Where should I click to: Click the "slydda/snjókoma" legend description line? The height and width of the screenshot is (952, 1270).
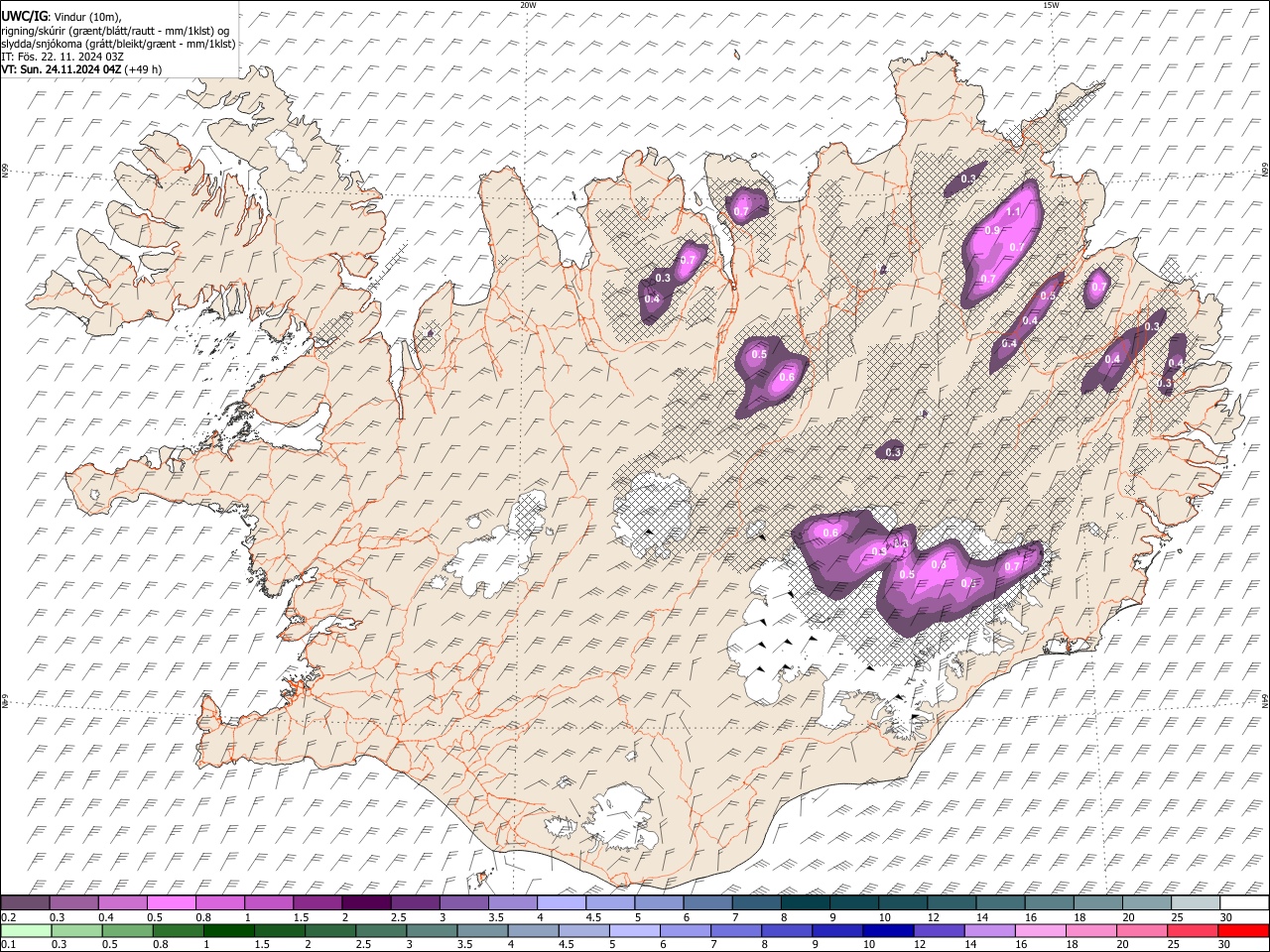(x=119, y=44)
